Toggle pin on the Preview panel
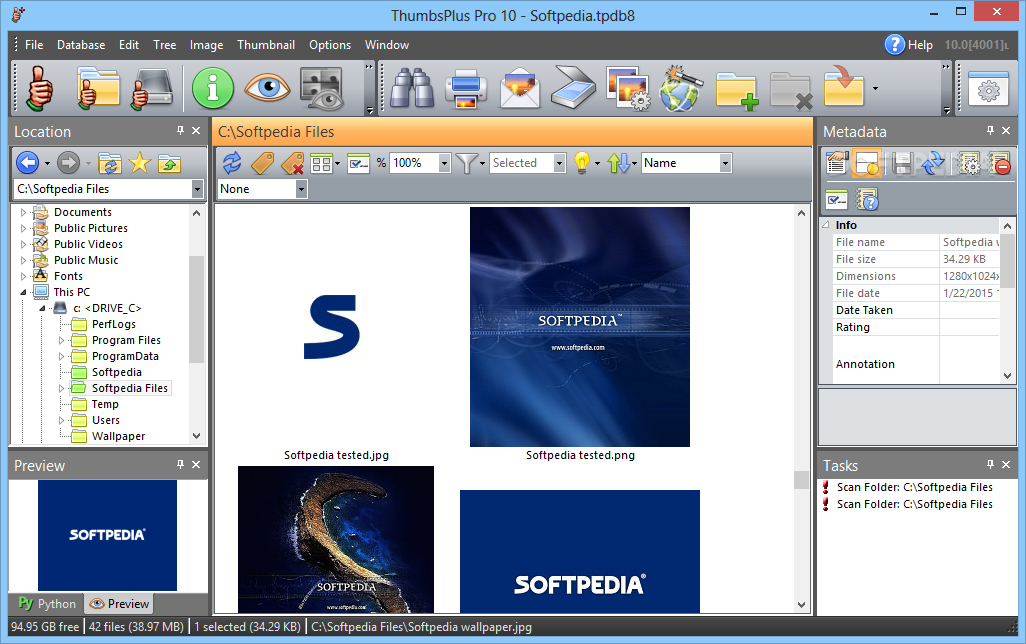This screenshot has height=644, width=1026. (x=180, y=465)
